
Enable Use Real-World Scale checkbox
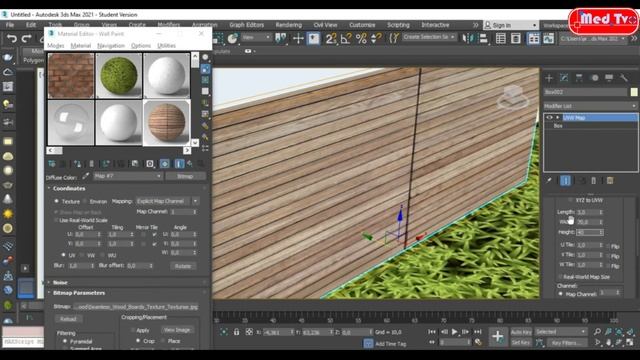(x=56, y=220)
